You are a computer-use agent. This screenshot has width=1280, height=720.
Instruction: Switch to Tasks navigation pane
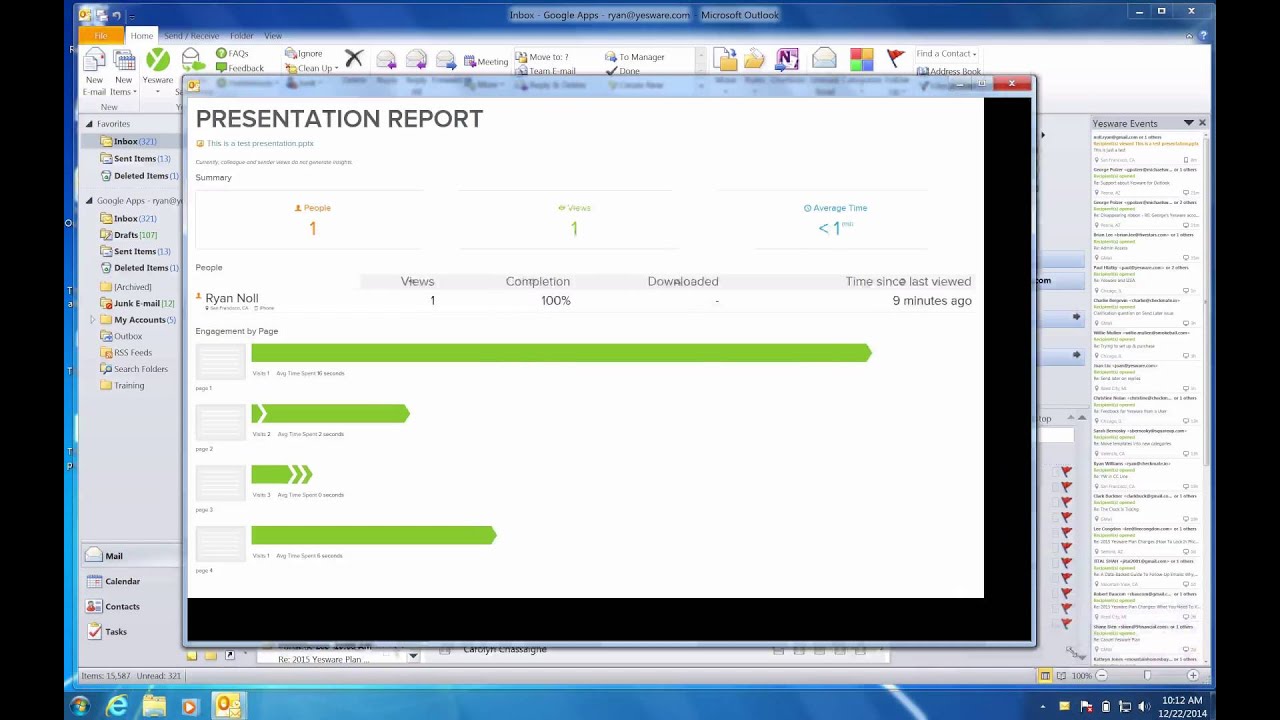click(131, 632)
